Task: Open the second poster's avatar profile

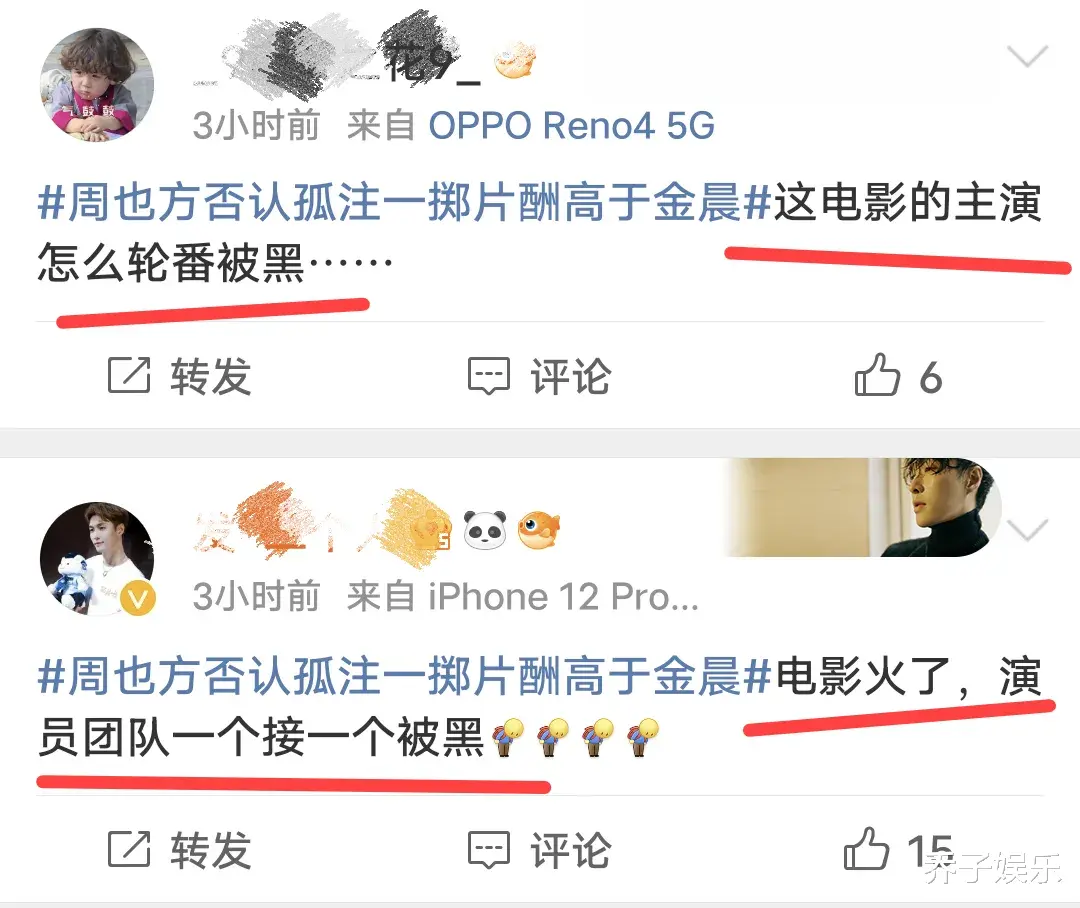Action: coord(96,558)
